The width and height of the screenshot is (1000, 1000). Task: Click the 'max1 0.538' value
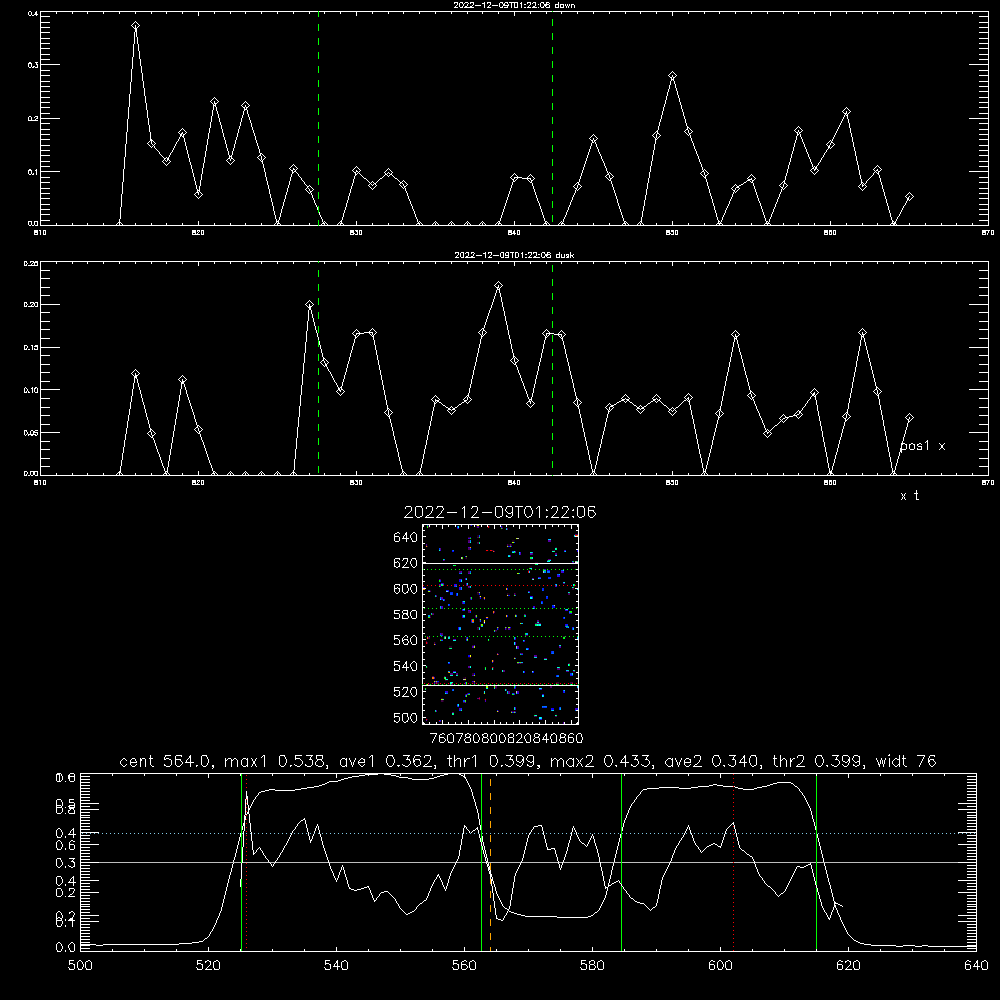pyautogui.click(x=276, y=761)
